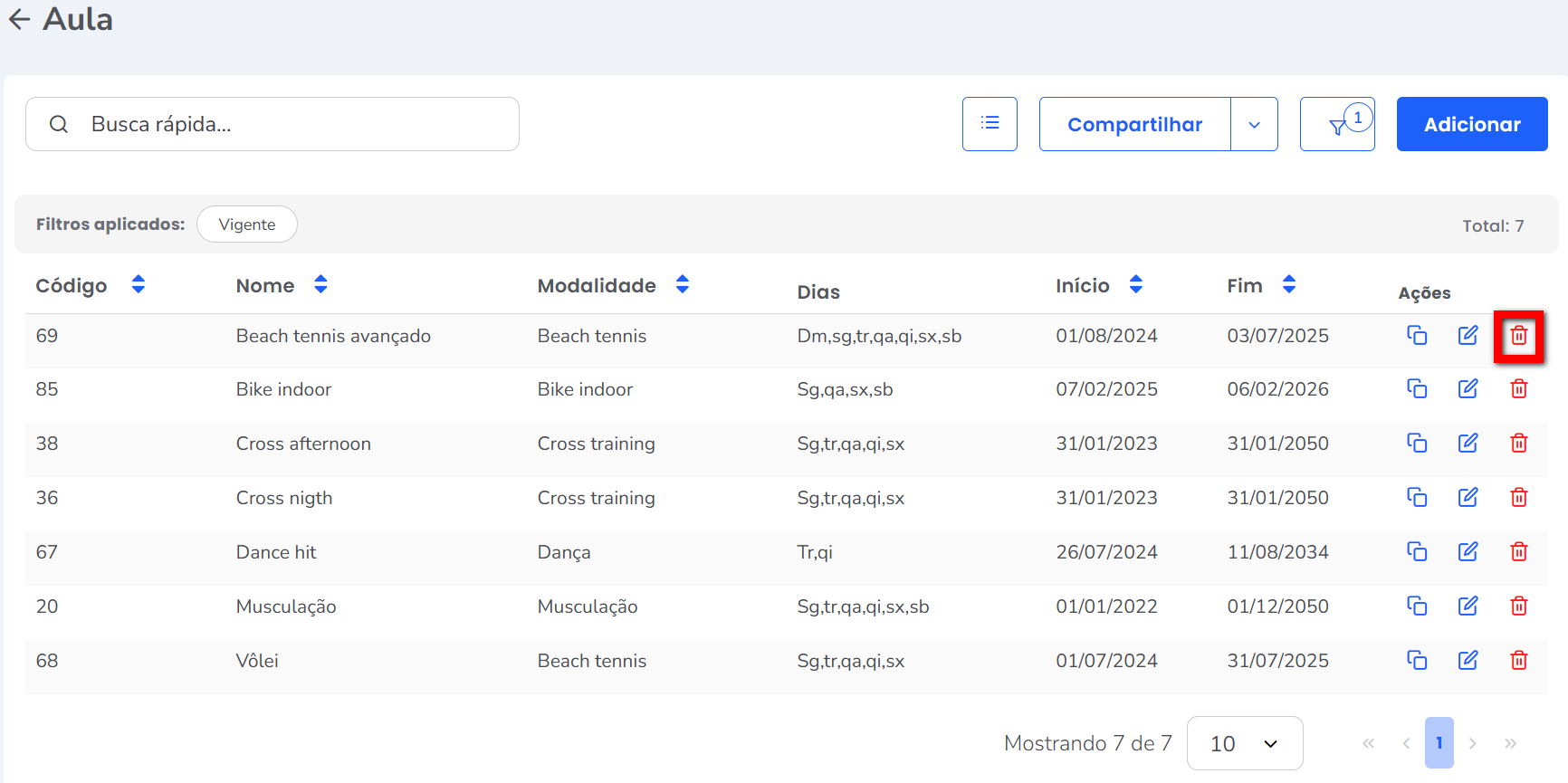Delete the Cross afternoon class
The height and width of the screenshot is (783, 1568).
point(1519,443)
